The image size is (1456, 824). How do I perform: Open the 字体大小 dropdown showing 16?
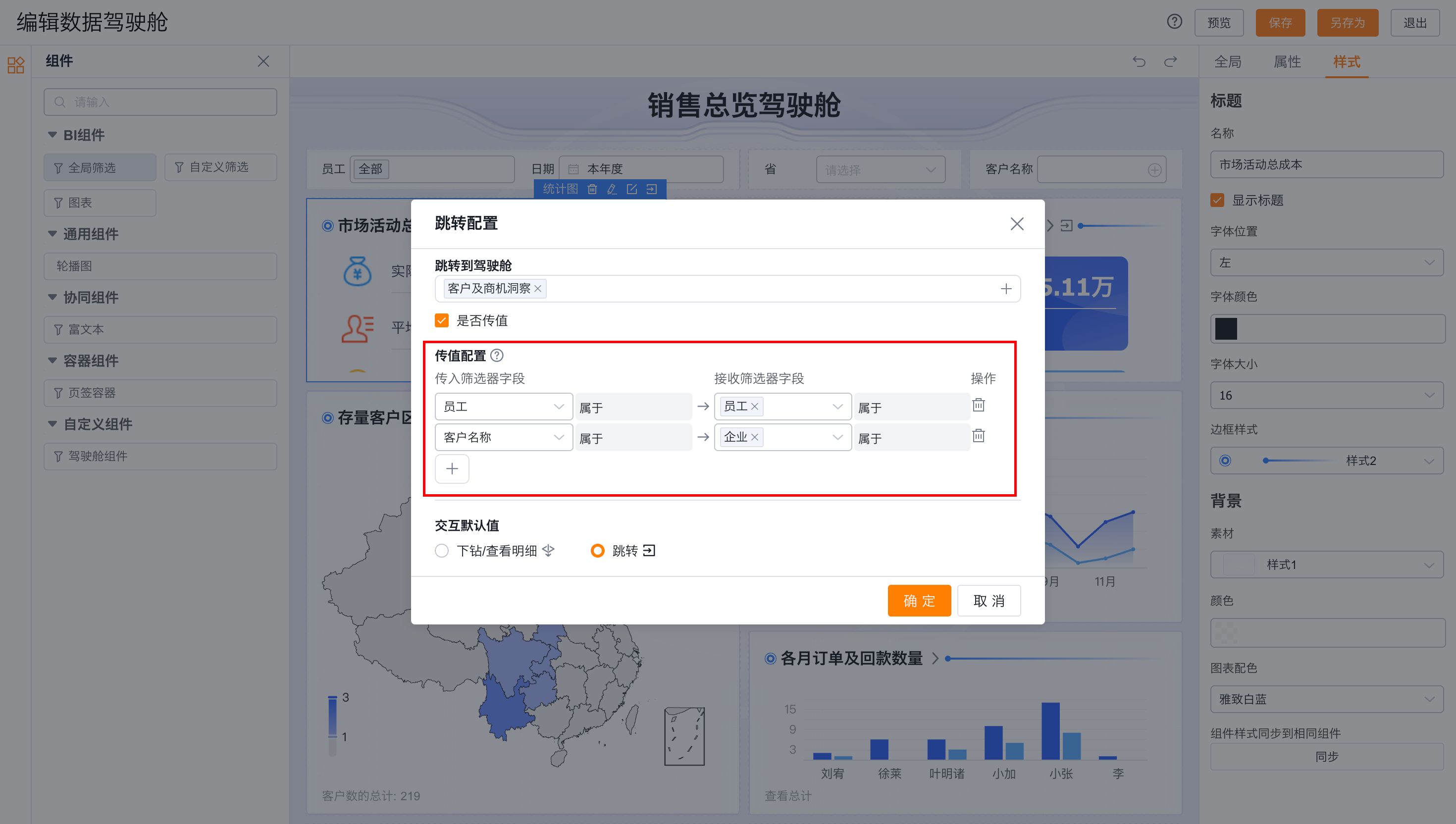(1326, 395)
